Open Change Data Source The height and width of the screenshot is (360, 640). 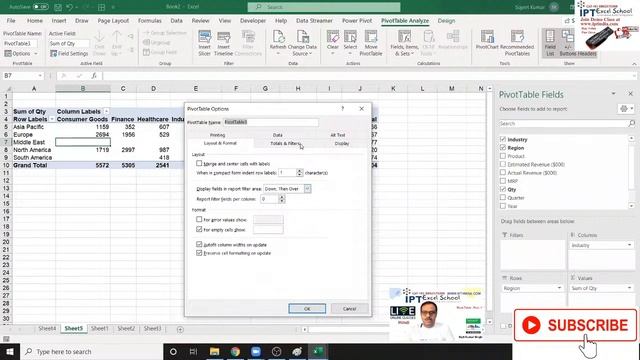302,42
